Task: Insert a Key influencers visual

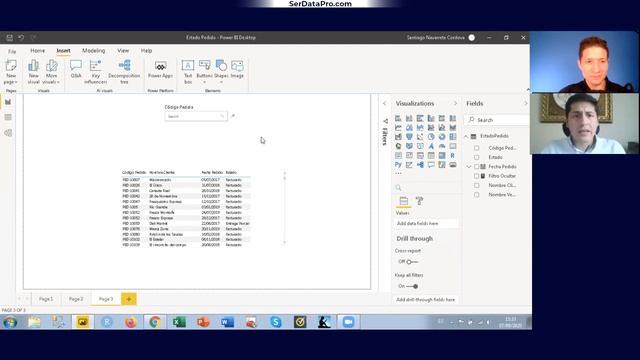Action: (x=96, y=72)
